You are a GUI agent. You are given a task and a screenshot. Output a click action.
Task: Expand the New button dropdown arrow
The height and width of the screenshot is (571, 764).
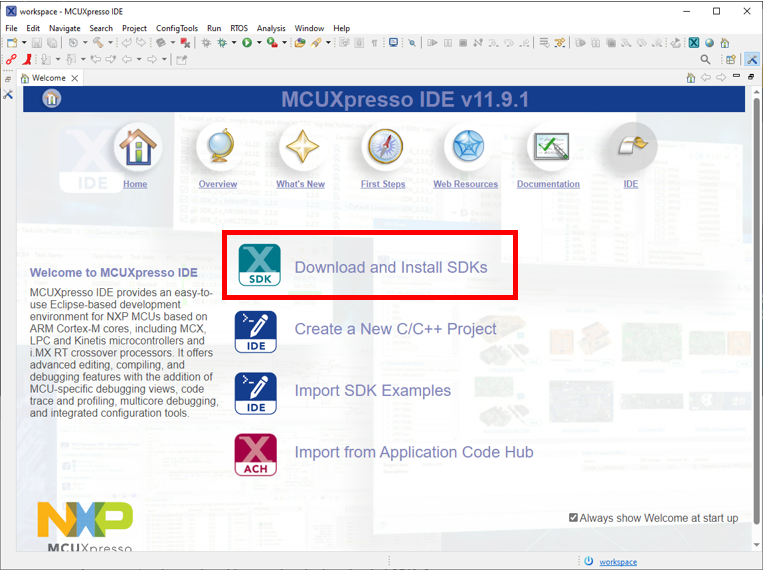pos(24,43)
